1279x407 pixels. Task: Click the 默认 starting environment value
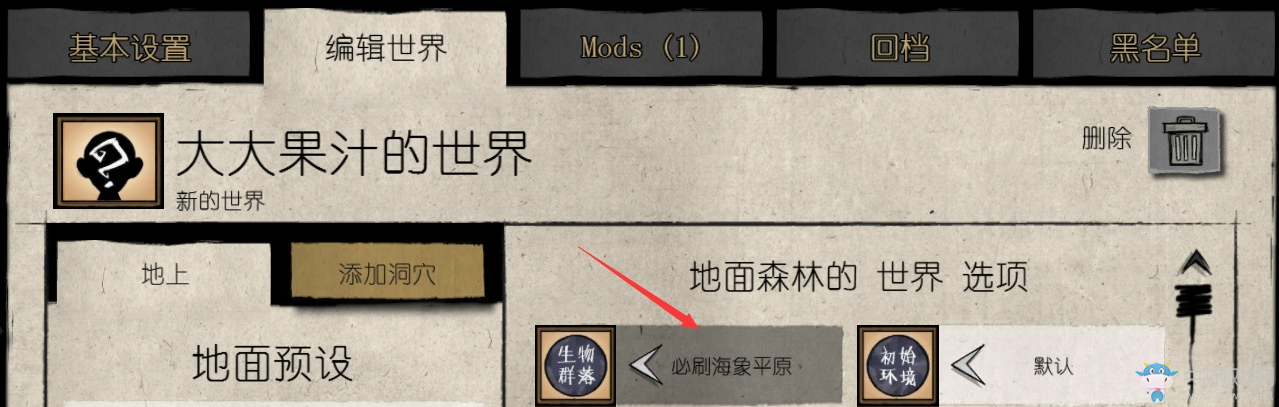[1053, 366]
